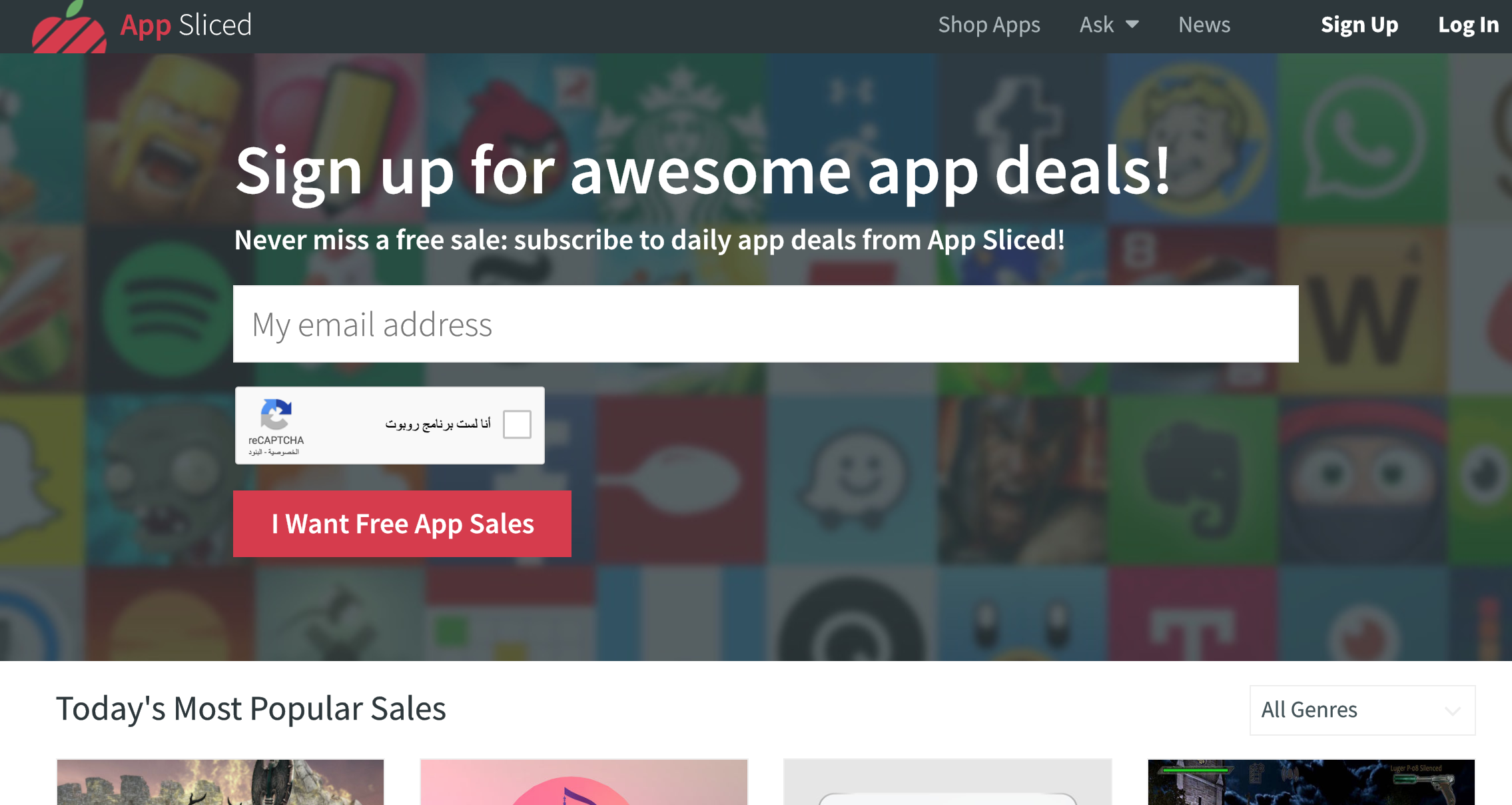Open the first popular sale thumbnail

pos(220,782)
